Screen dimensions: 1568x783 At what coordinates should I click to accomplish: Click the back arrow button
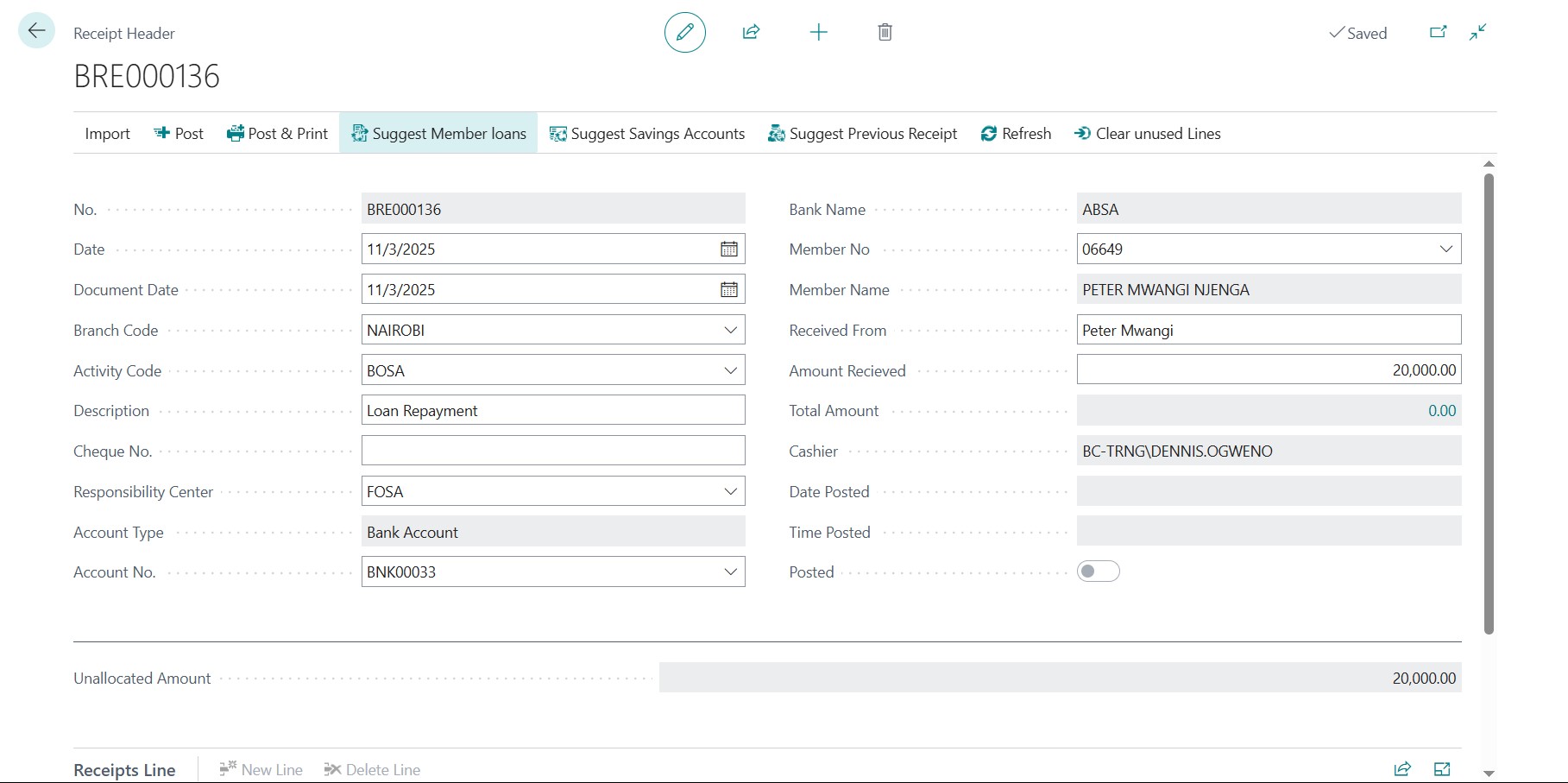pyautogui.click(x=36, y=31)
